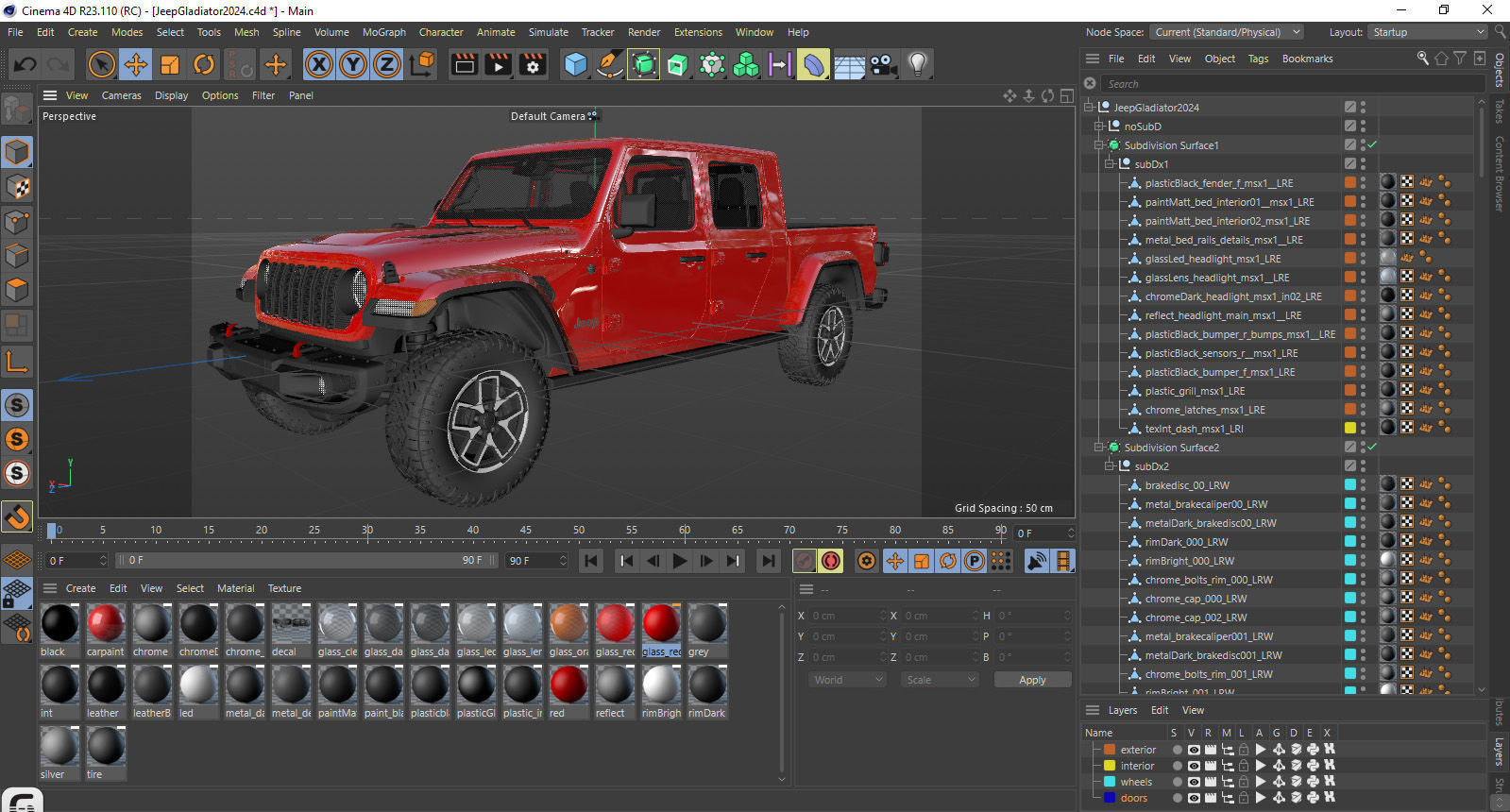Activate the Rotate tool
Screen dimensions: 1510x812
click(204, 64)
